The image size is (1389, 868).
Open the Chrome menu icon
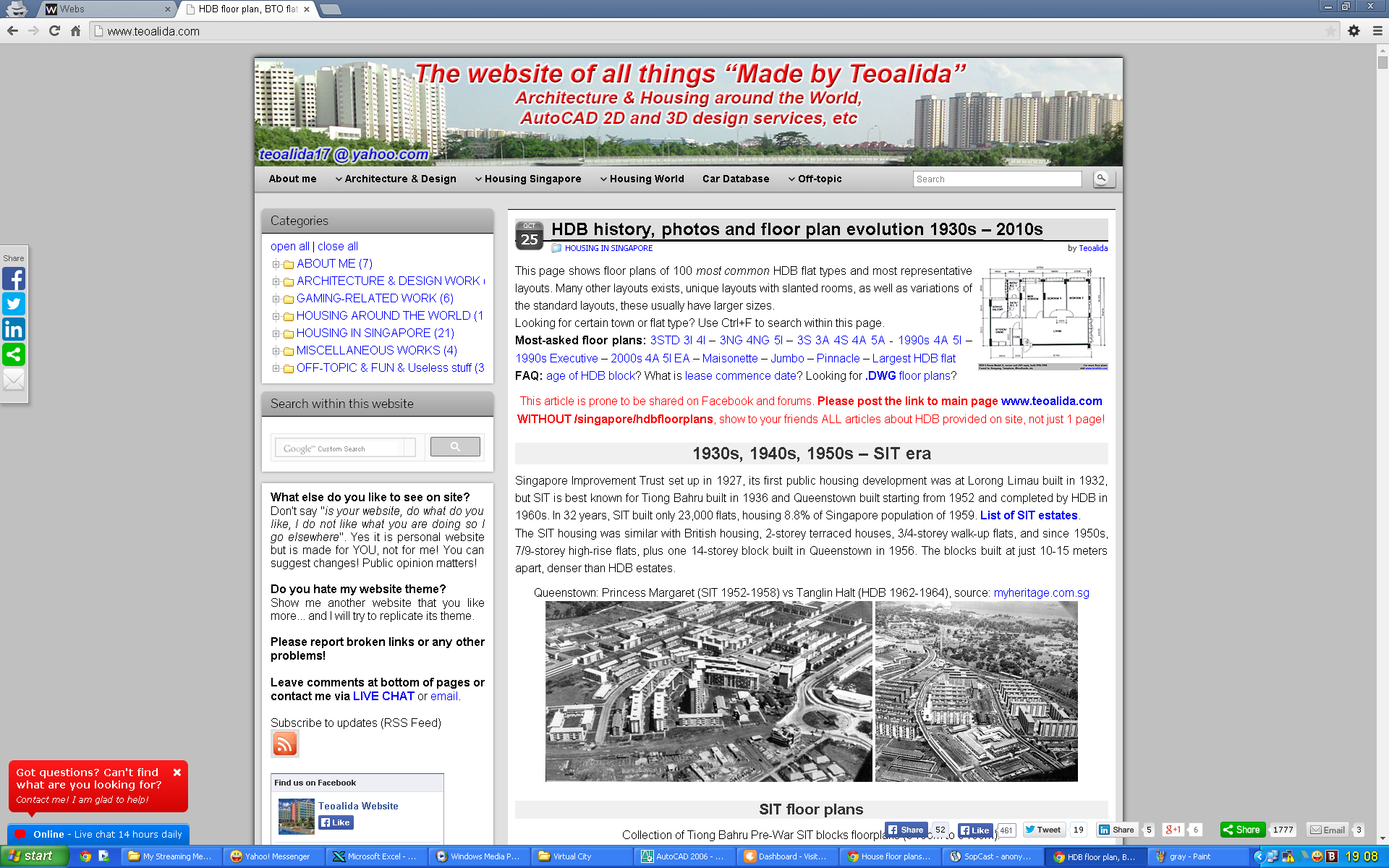pos(1377,30)
